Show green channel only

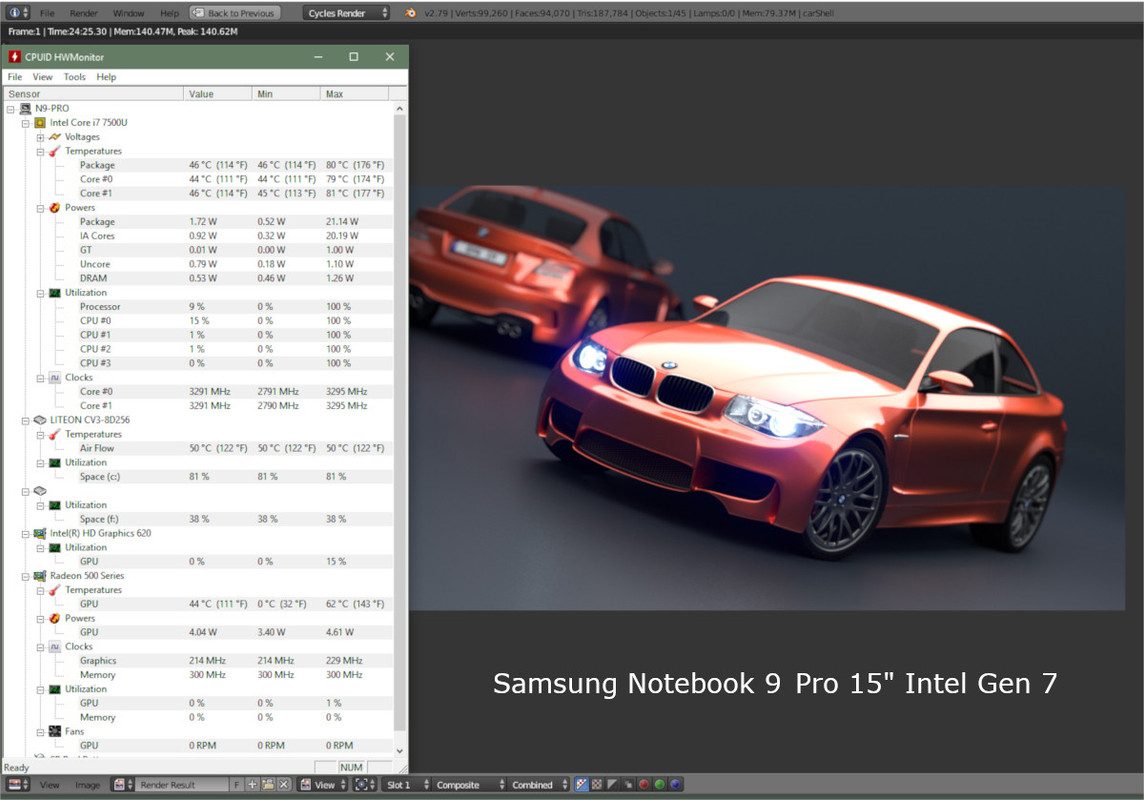click(660, 785)
